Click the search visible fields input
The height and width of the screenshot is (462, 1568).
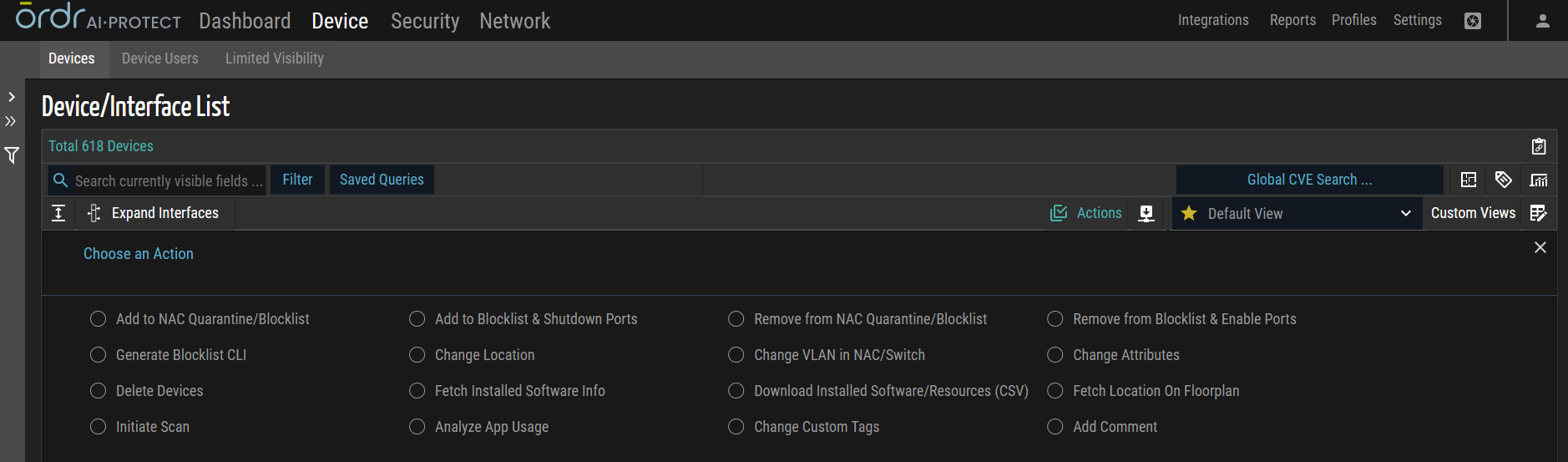pos(167,180)
